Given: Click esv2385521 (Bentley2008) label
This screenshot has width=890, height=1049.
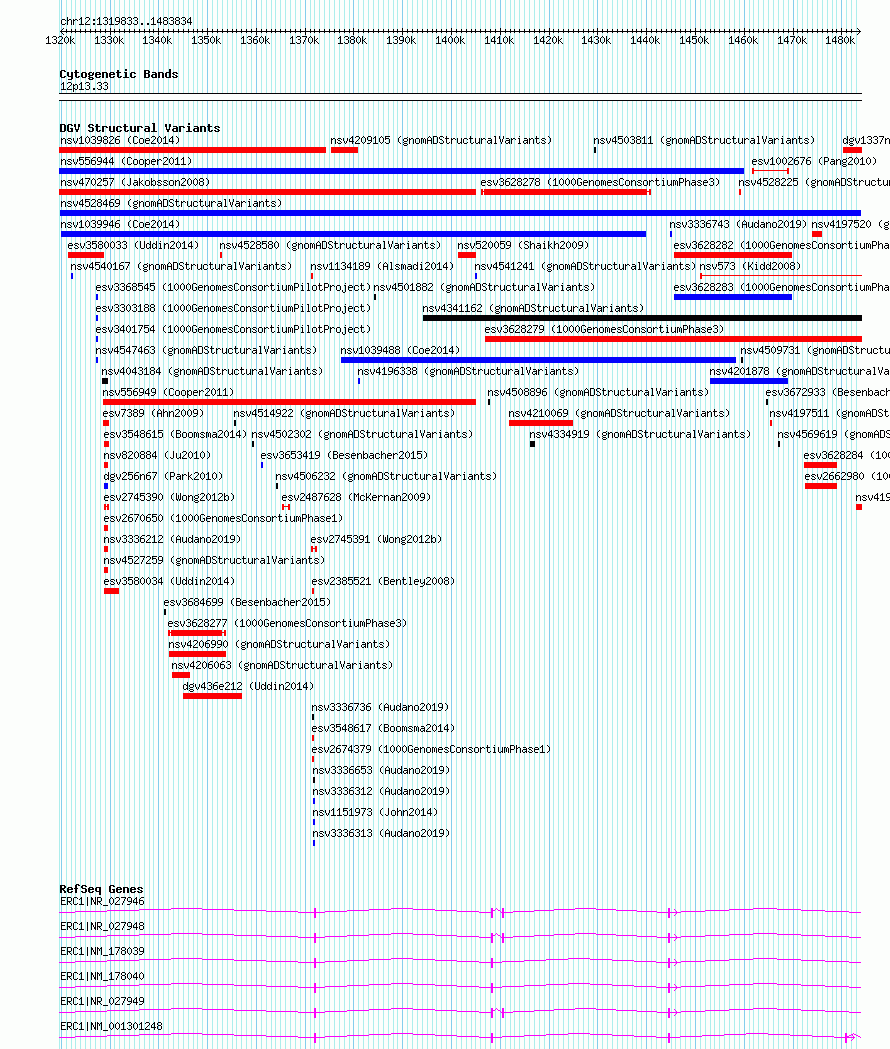Looking at the screenshot, I should point(383,581).
